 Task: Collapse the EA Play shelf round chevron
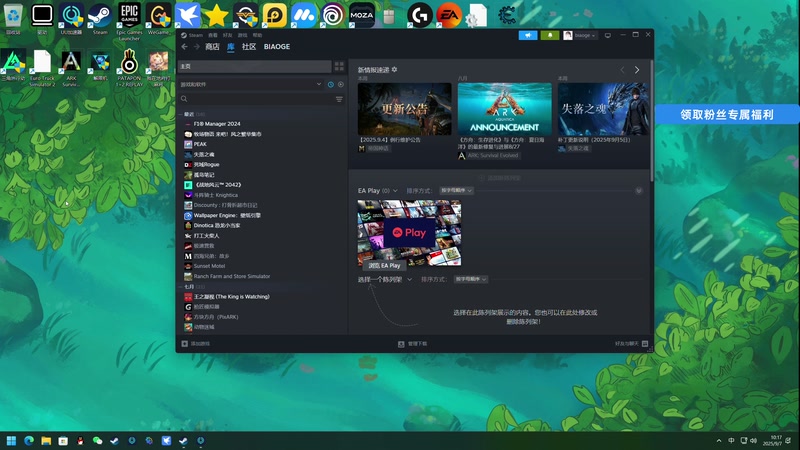638,190
